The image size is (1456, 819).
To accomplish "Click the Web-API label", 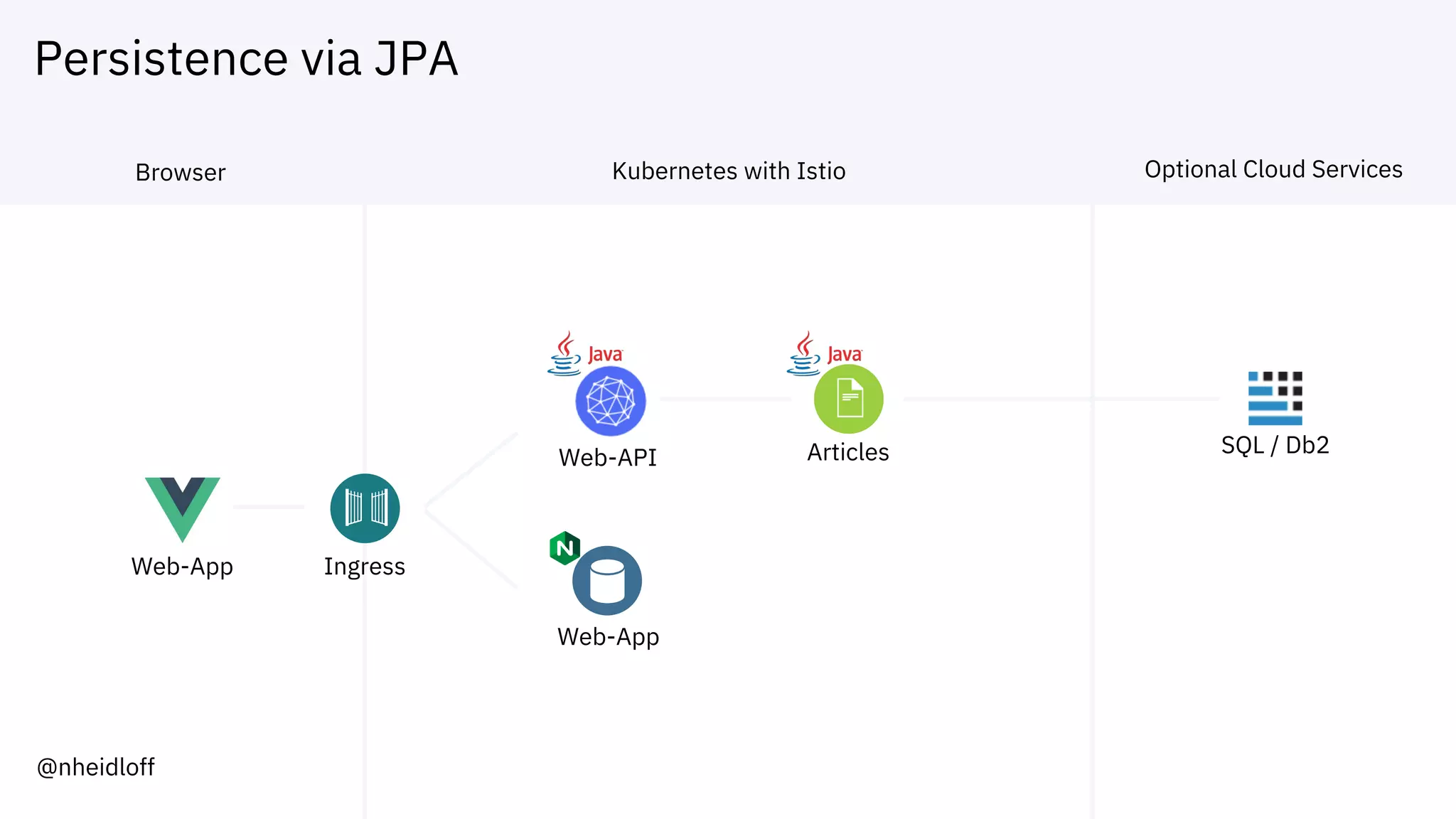I will [608, 458].
